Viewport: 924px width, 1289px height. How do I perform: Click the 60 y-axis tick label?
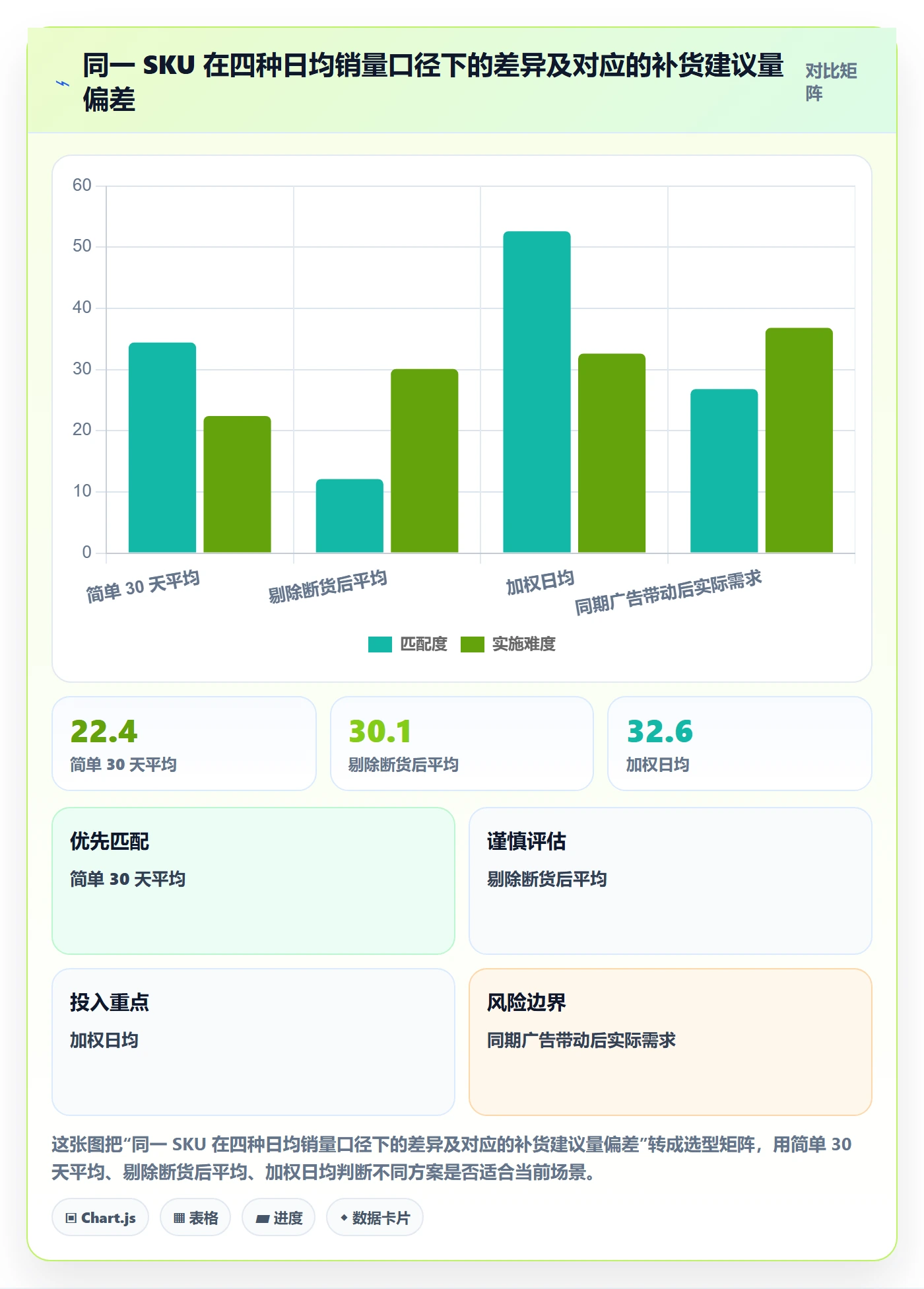tap(82, 186)
